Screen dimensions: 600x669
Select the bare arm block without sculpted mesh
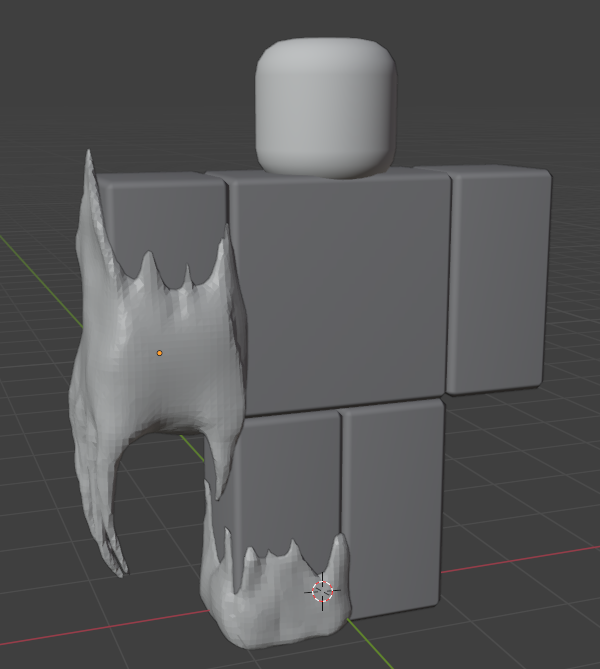[x=497, y=282]
